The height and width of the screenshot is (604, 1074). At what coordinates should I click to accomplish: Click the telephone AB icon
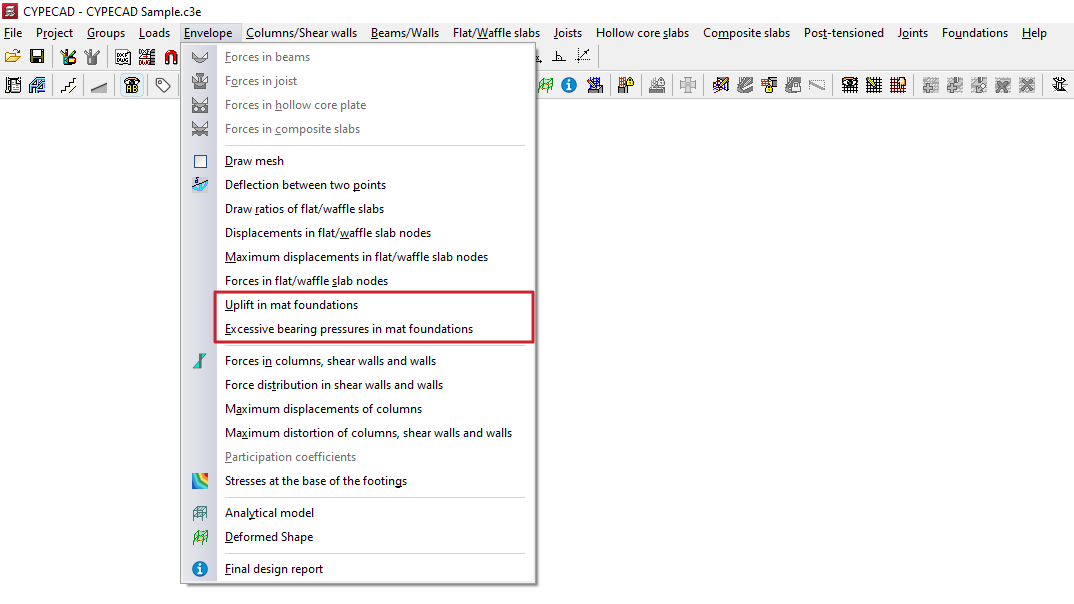tap(132, 85)
